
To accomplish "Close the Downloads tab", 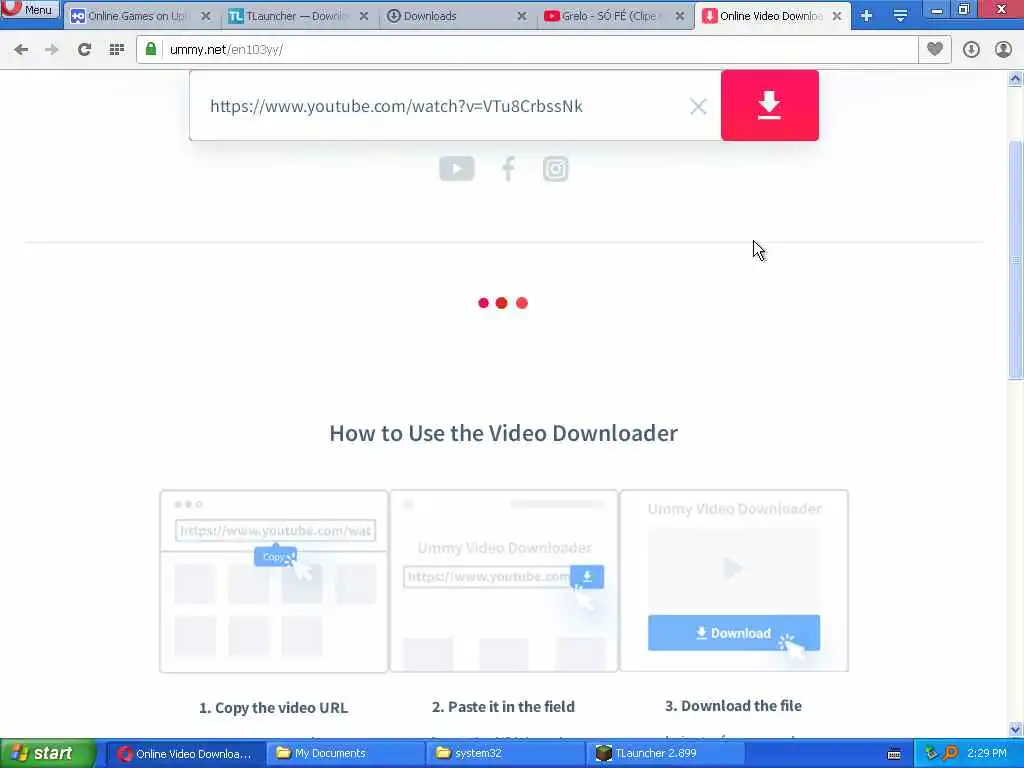I will point(522,16).
